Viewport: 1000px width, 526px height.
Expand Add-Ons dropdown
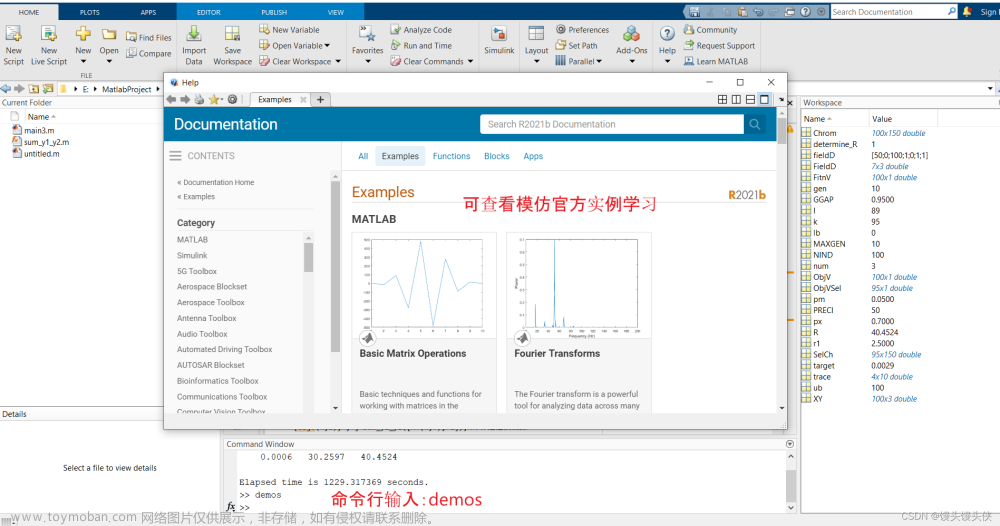[632, 62]
